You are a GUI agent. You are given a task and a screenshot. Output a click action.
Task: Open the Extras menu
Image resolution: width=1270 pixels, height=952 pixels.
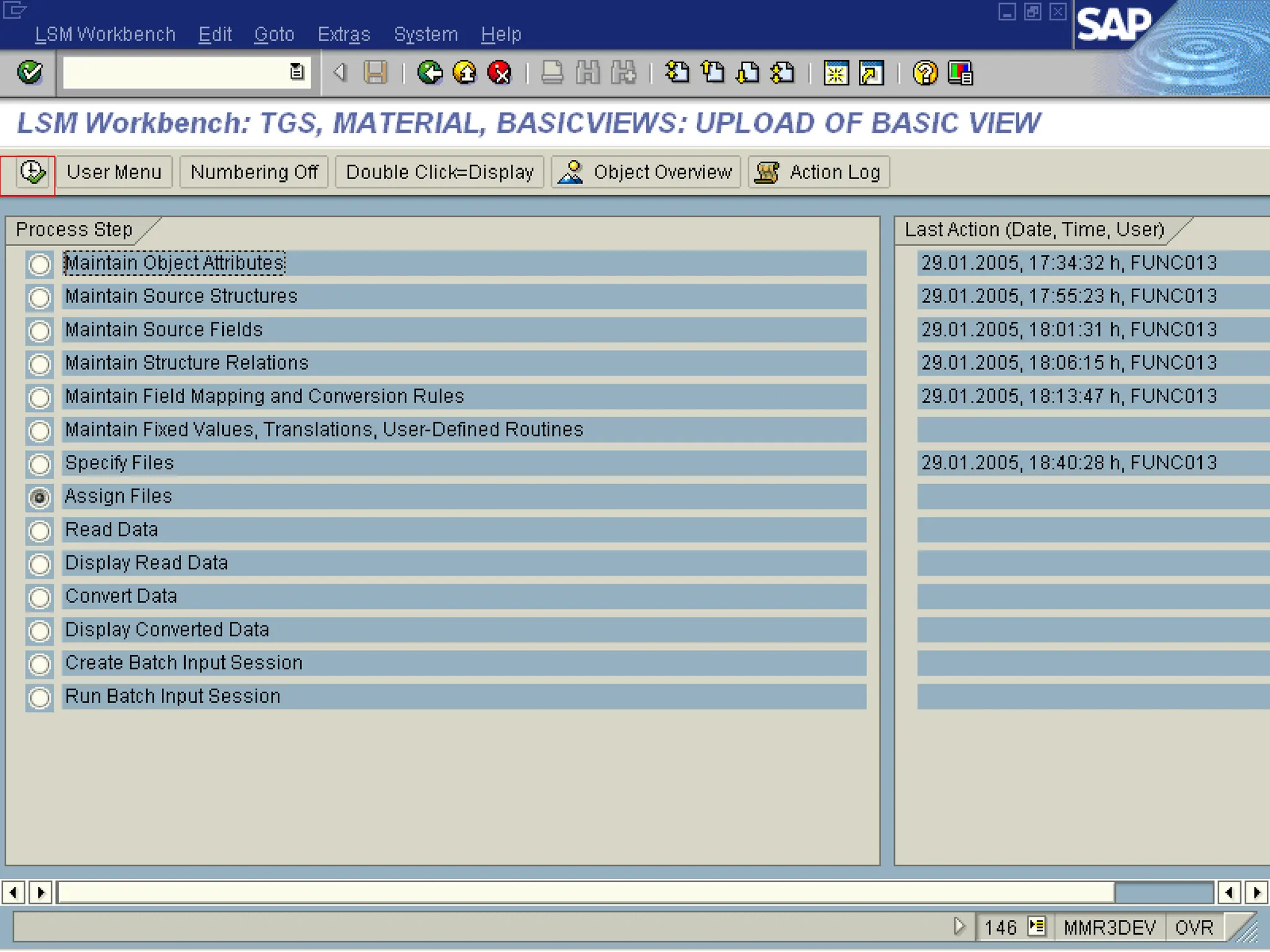pos(344,34)
